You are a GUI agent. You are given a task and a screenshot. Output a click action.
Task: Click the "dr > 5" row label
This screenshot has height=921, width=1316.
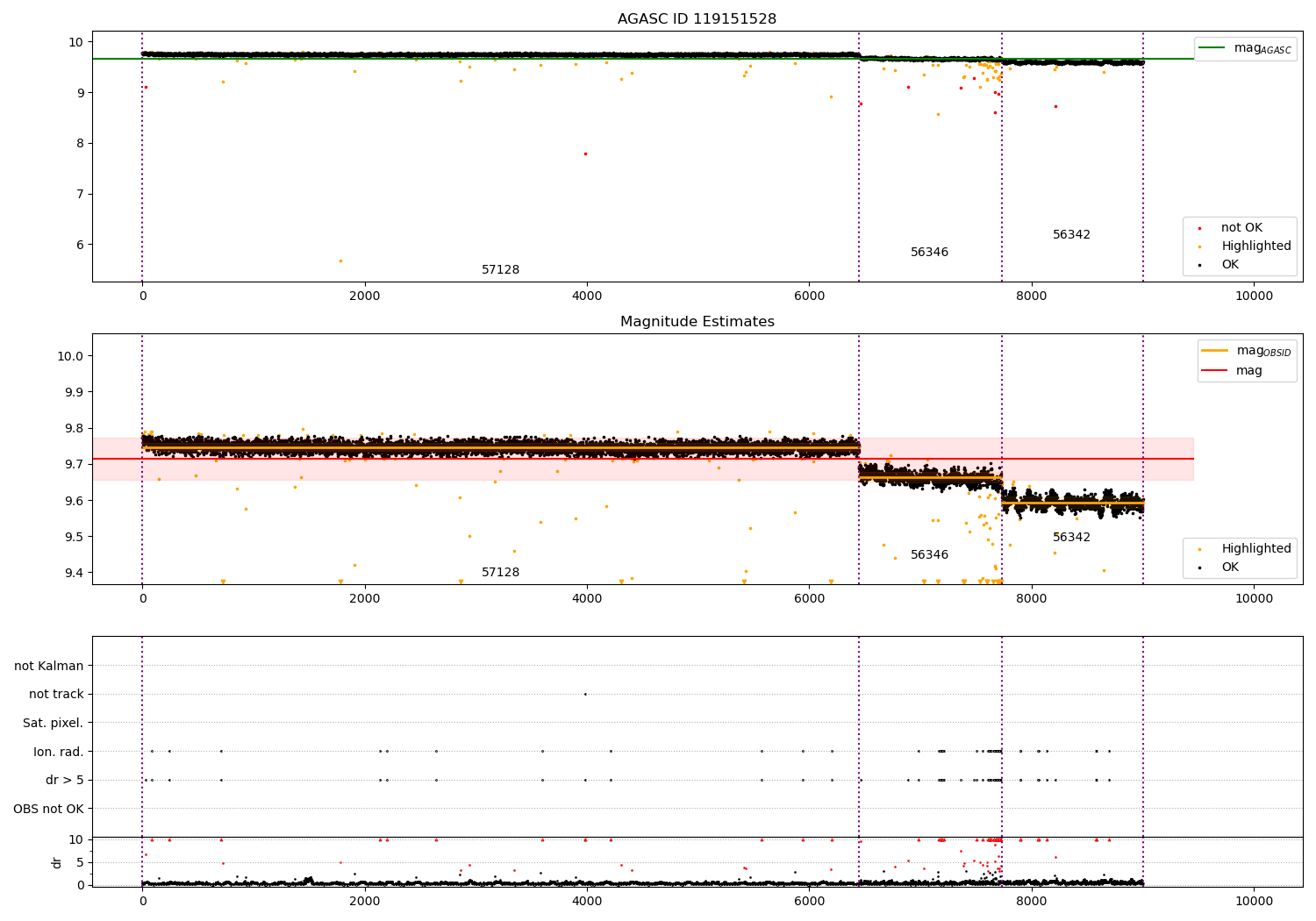(x=65, y=781)
